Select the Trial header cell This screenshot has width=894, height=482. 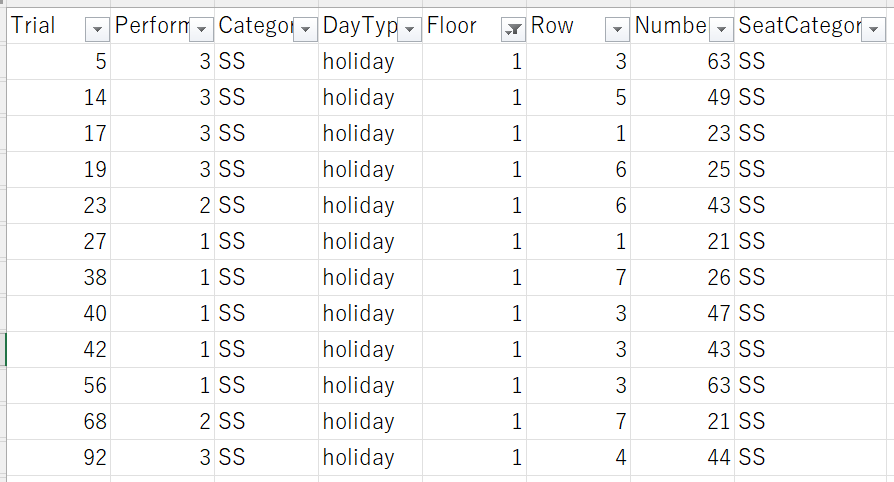point(58,26)
